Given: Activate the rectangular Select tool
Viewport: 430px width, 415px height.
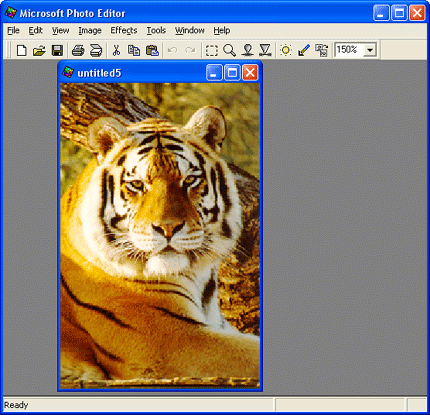Looking at the screenshot, I should click(x=212, y=51).
